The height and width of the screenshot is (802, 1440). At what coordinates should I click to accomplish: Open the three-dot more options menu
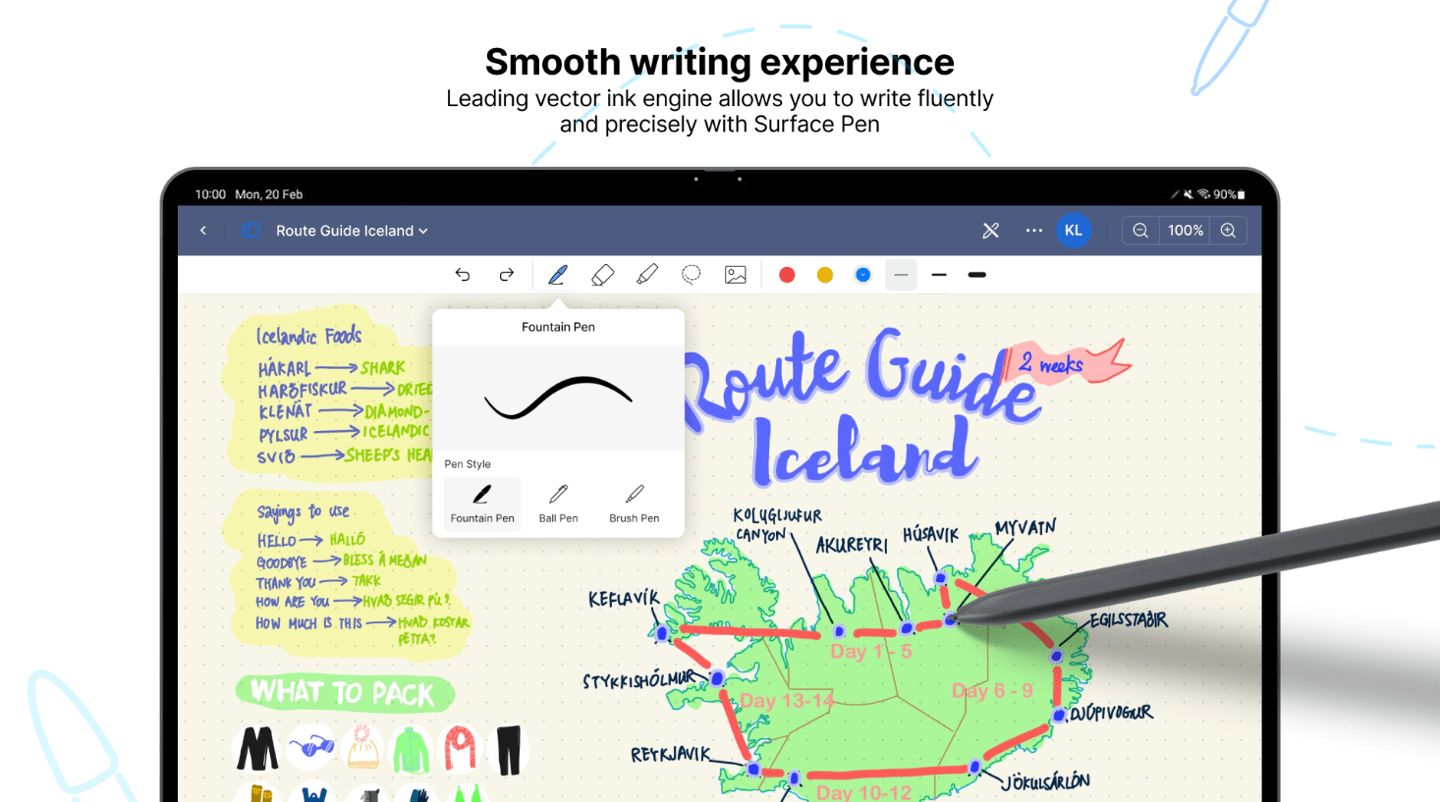tap(1034, 231)
